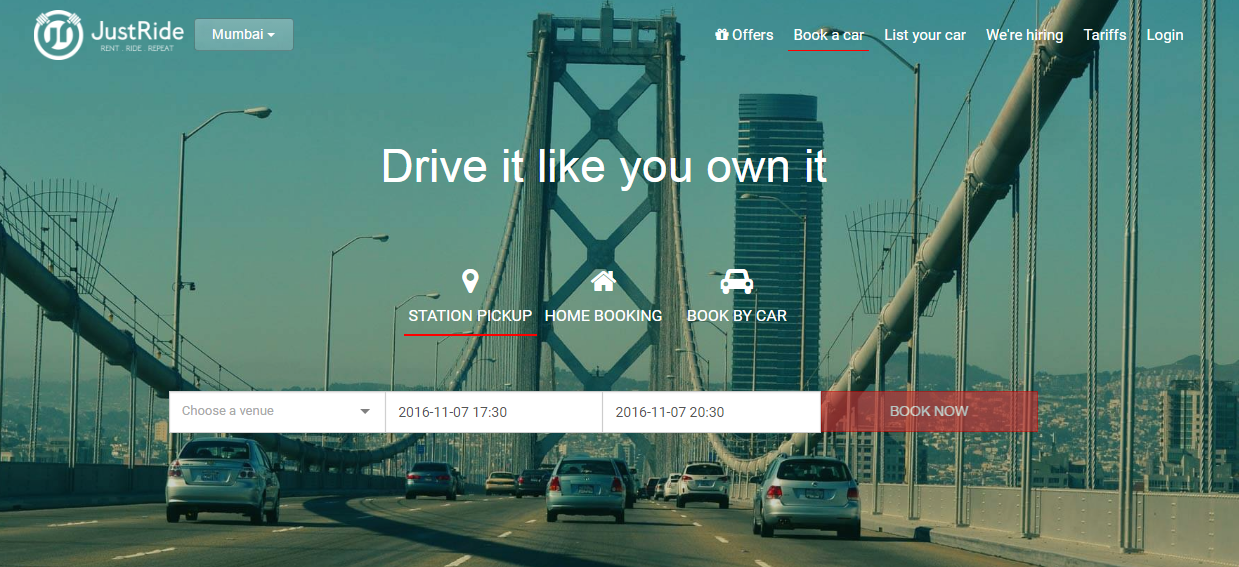Open the Mumbai city dropdown

[244, 34]
